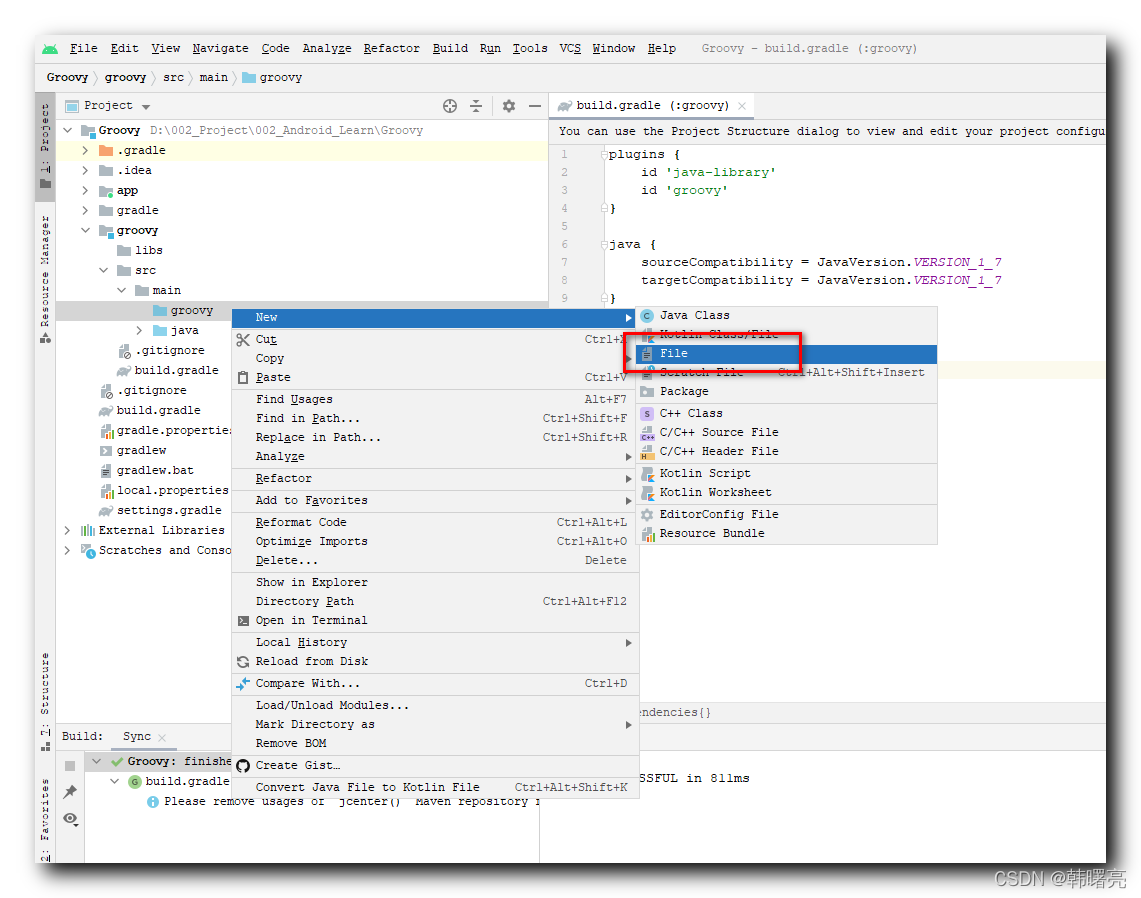Choose Copy in the context menu
This screenshot has height=898, width=1141.
pyautogui.click(x=435, y=359)
